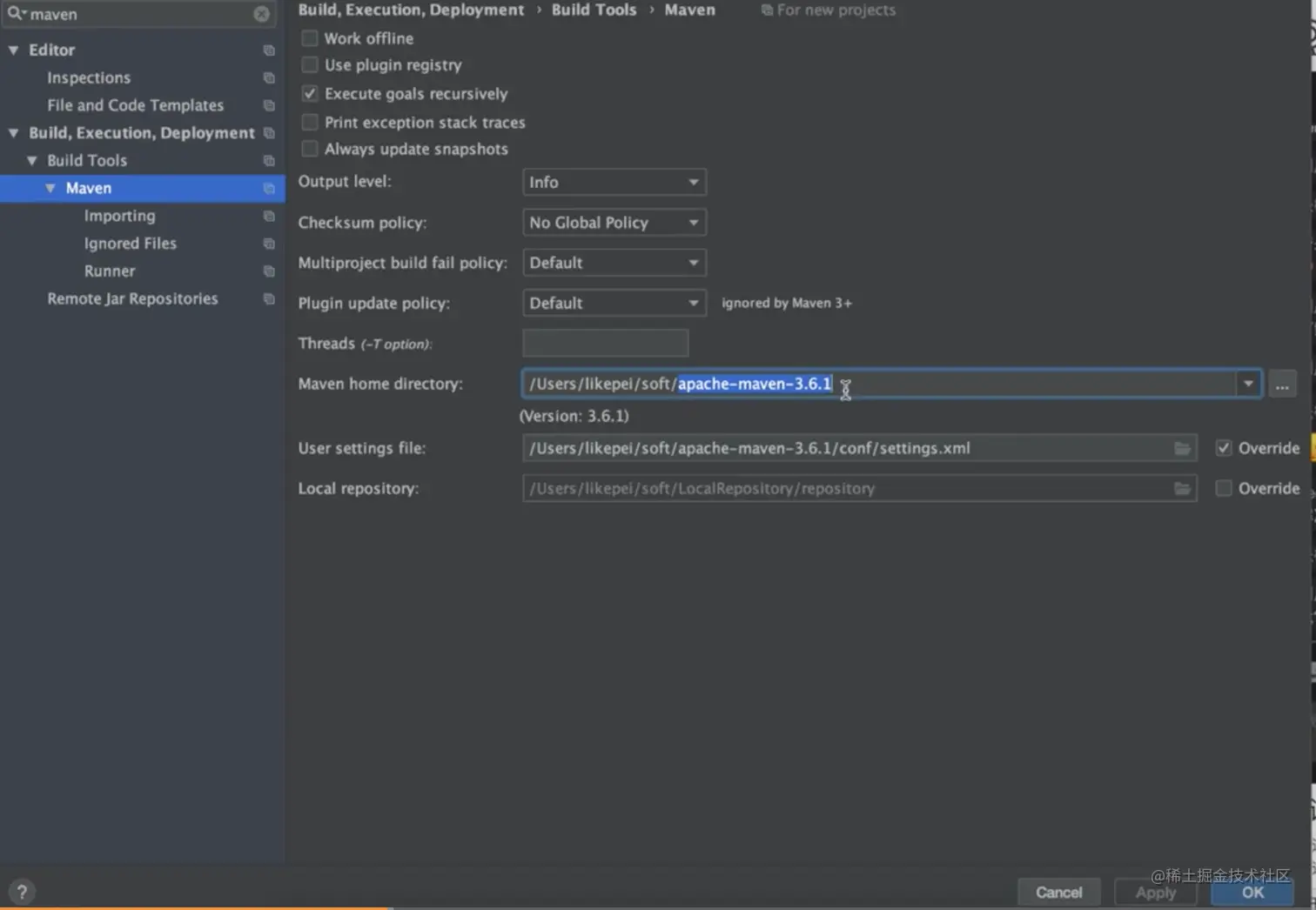Open Maven home directory dropdown arrow
The image size is (1316, 910).
coord(1248,384)
